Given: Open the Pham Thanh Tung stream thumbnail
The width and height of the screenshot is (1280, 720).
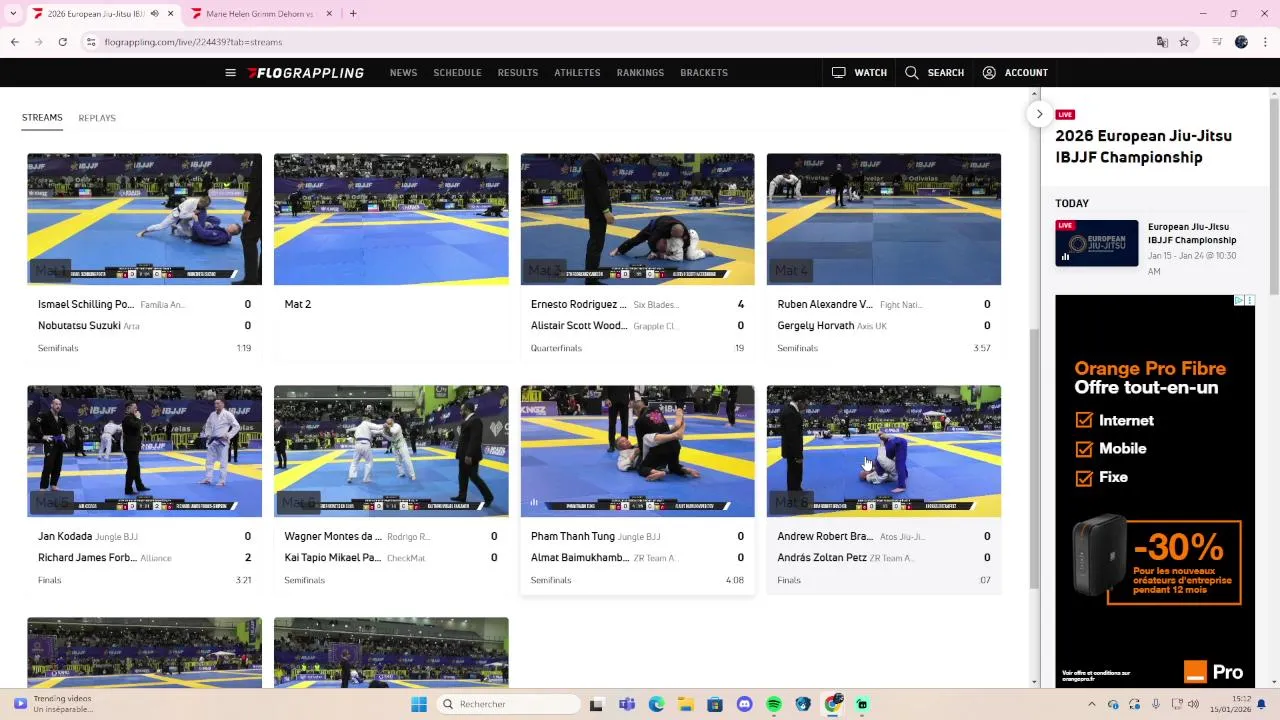Looking at the screenshot, I should 637,451.
